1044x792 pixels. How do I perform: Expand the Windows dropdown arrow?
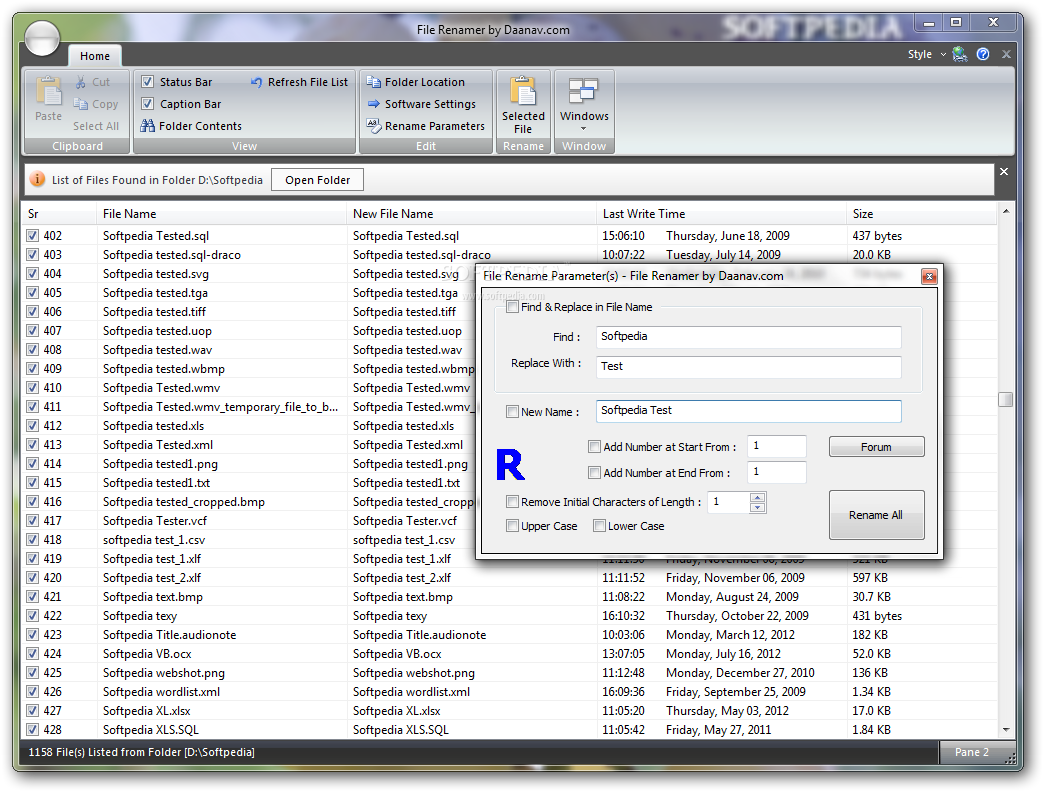[x=584, y=128]
